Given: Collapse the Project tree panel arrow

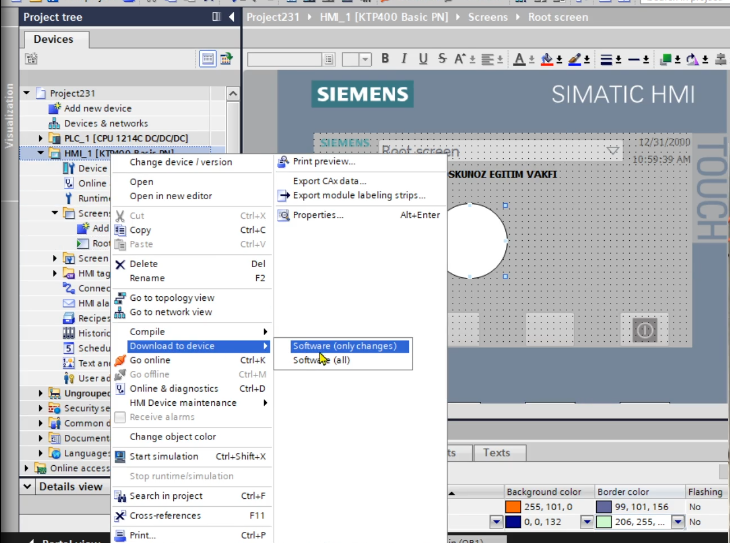Looking at the screenshot, I should pyautogui.click(x=232, y=17).
